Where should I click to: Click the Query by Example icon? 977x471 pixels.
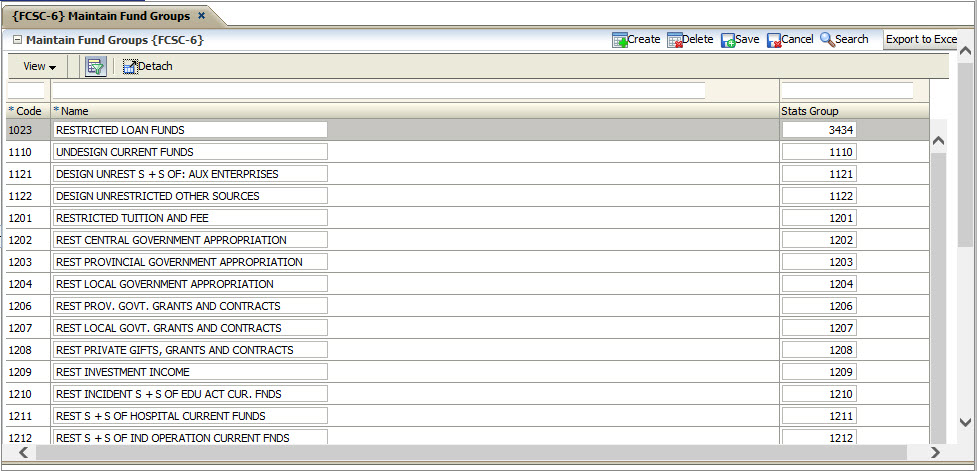[x=95, y=67]
